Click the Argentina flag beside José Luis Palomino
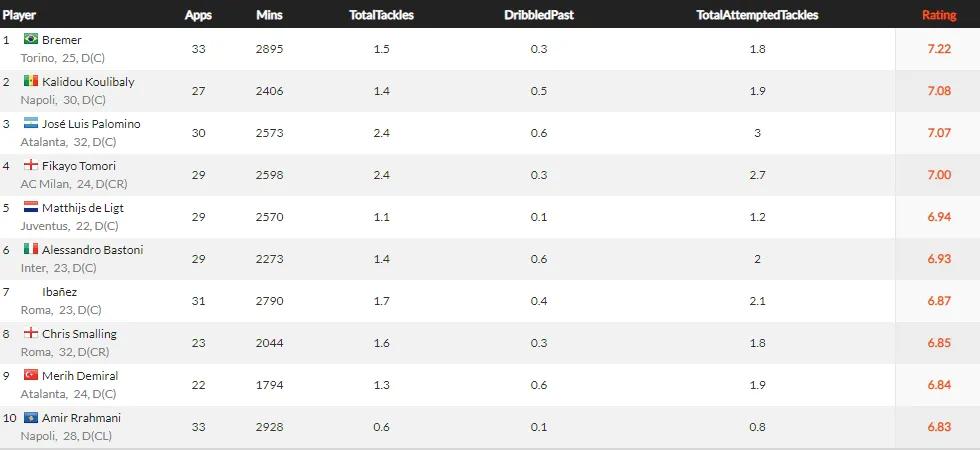Image resolution: width=980 pixels, height=450 pixels. [x=30, y=123]
